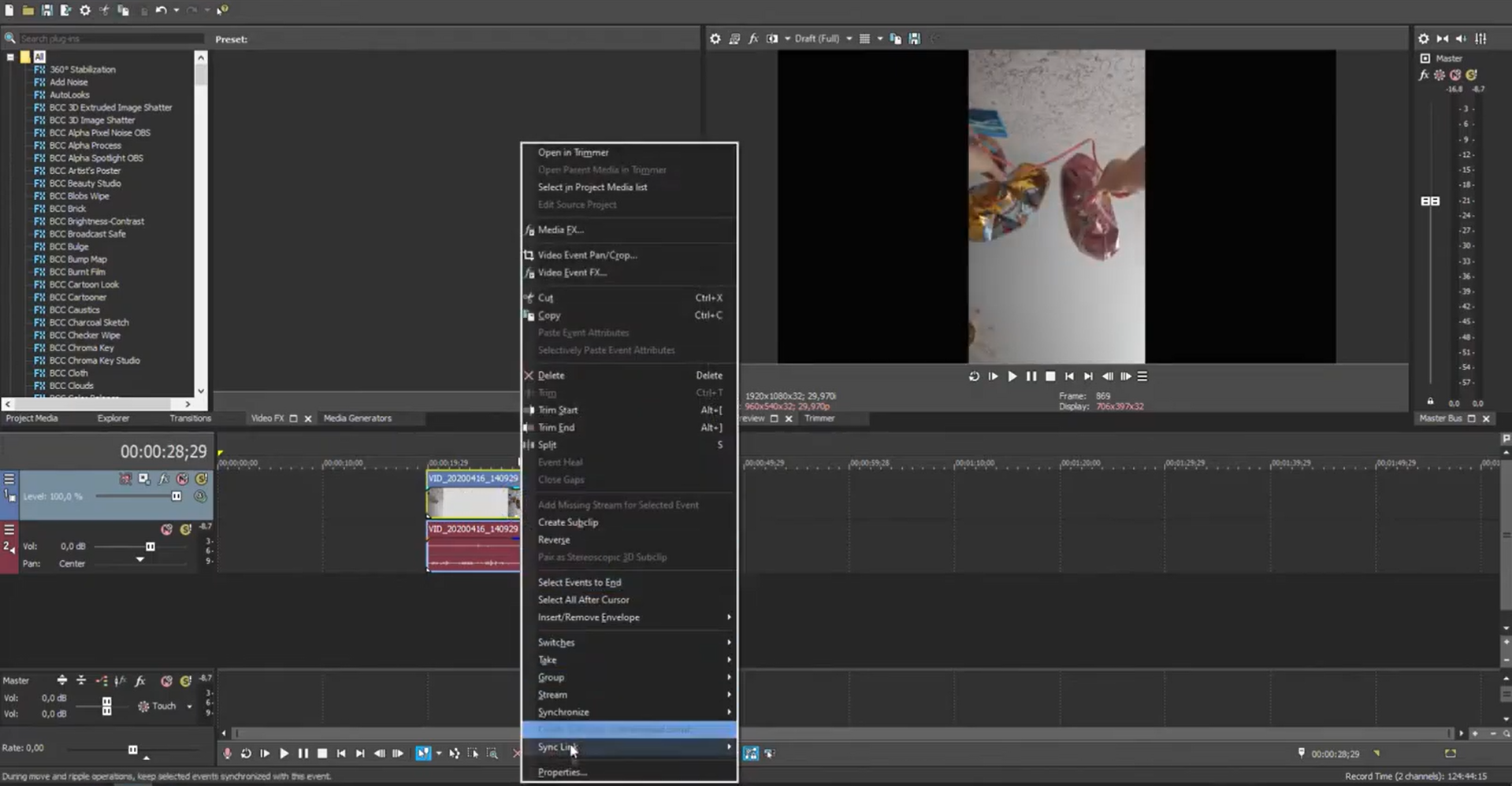Mute audio track 2
This screenshot has height=786, width=1512.
pyautogui.click(x=166, y=529)
